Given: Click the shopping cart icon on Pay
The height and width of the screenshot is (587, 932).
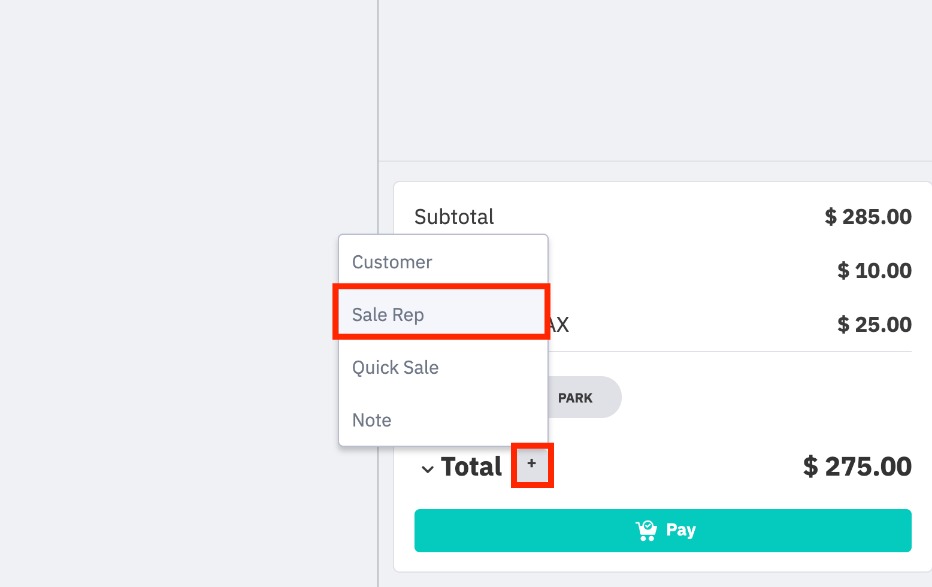Looking at the screenshot, I should 646,530.
